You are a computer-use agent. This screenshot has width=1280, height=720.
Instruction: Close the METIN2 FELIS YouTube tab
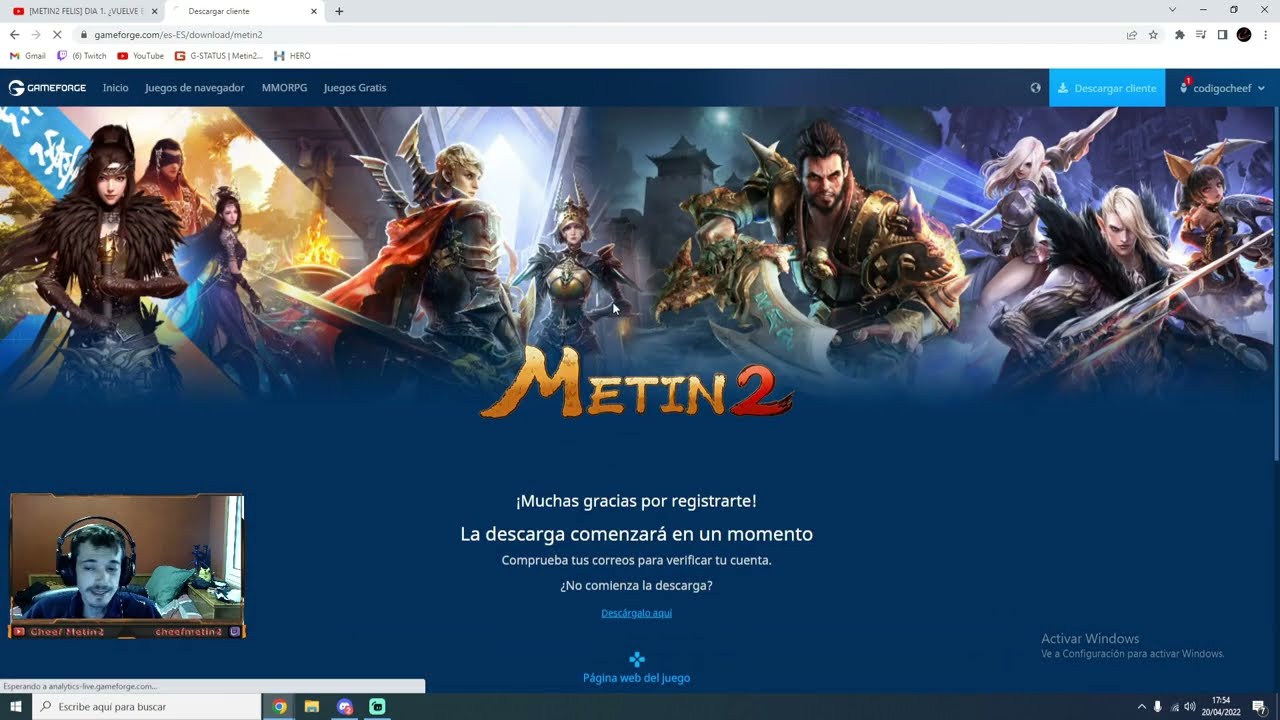pos(154,11)
